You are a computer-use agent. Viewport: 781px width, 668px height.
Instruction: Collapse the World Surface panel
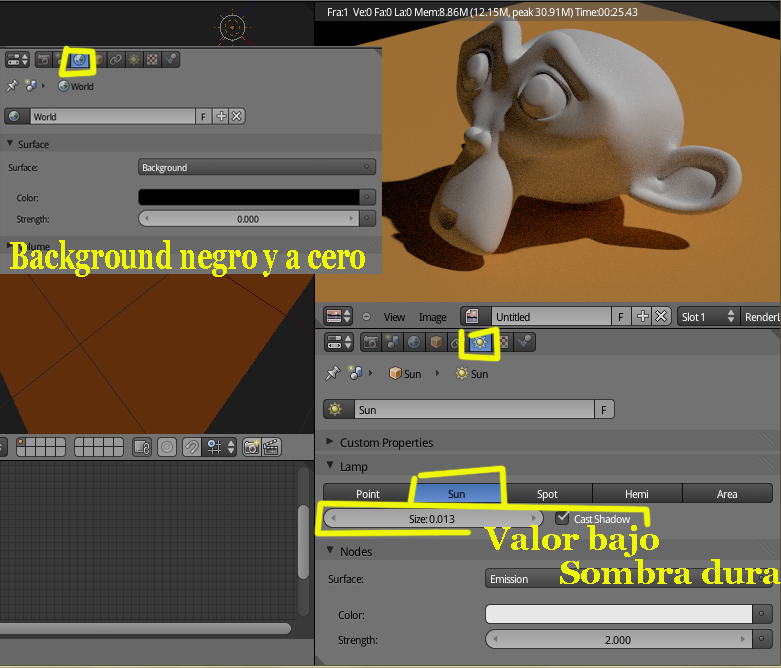click(10, 143)
